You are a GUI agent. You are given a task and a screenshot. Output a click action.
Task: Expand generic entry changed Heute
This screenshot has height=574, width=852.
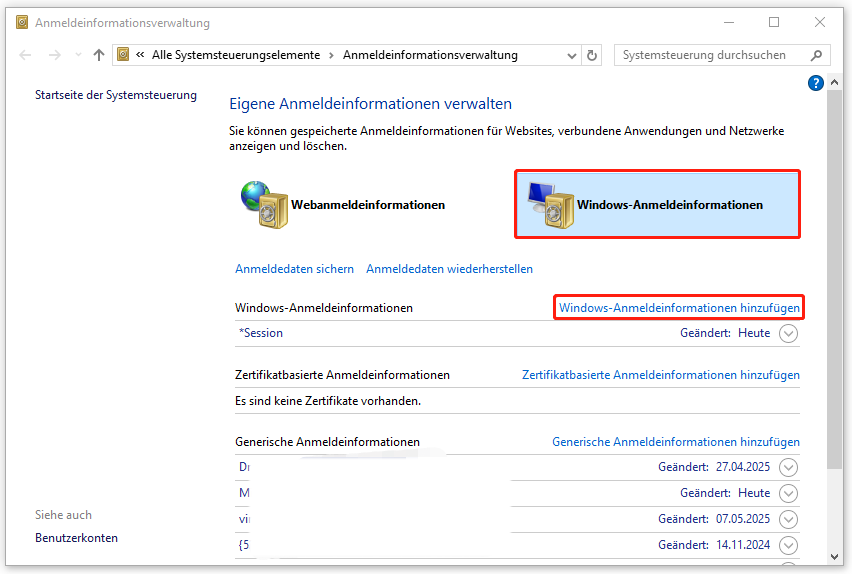pyautogui.click(x=788, y=493)
